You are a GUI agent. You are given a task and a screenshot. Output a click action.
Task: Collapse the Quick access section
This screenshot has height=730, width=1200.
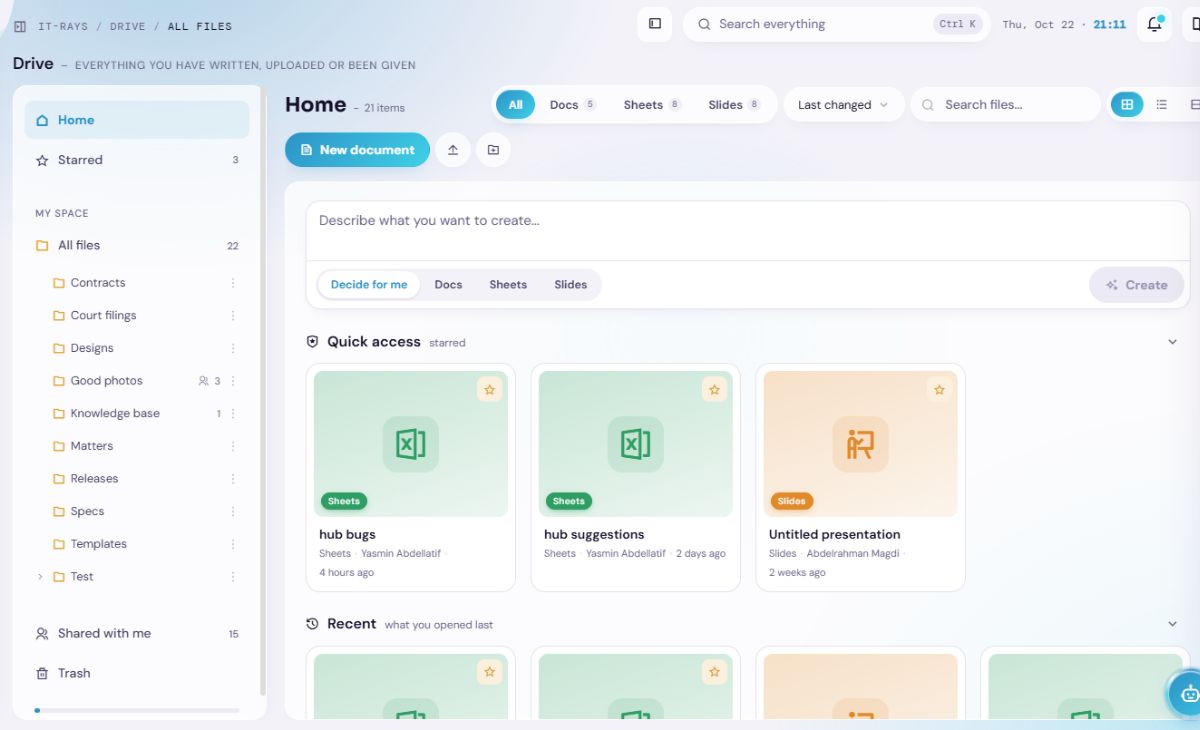[x=1173, y=342]
